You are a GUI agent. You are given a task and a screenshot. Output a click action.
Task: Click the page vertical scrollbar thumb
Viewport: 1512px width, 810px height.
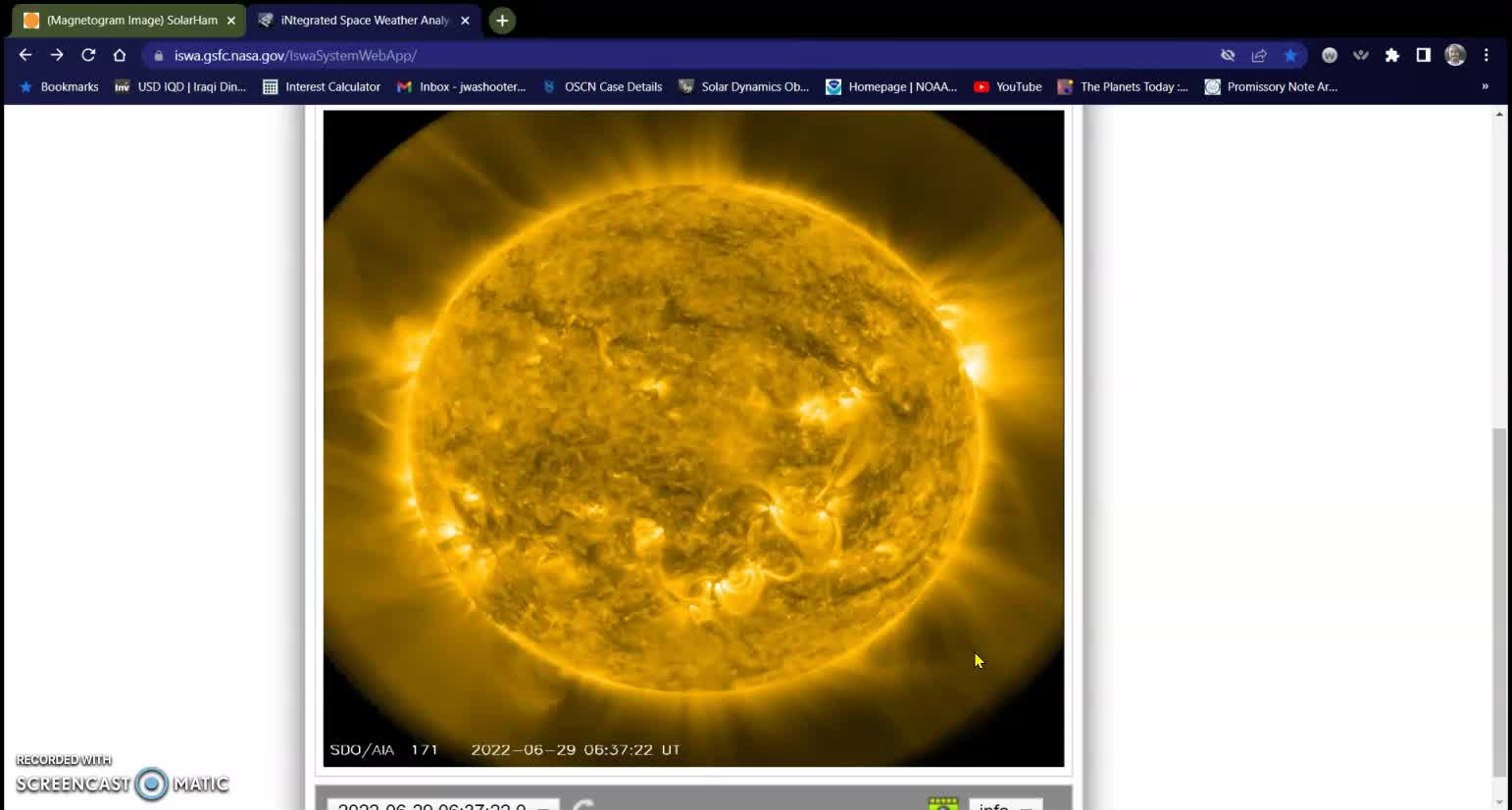pos(1498,601)
